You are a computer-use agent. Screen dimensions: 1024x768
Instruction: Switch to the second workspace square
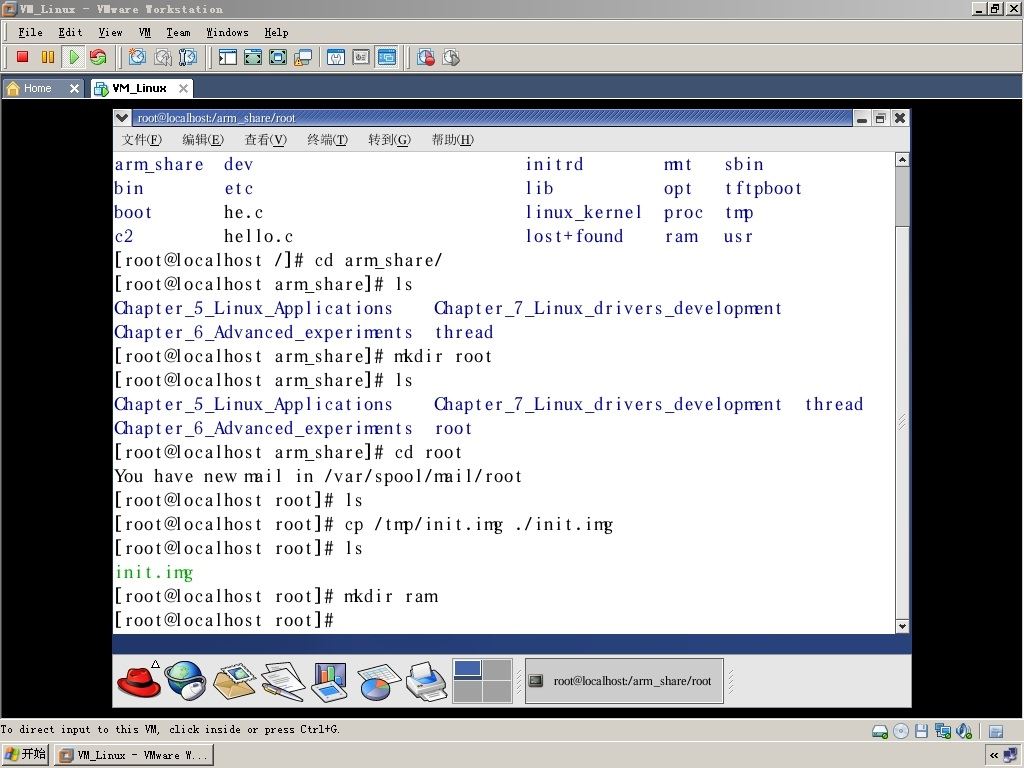pyautogui.click(x=497, y=670)
